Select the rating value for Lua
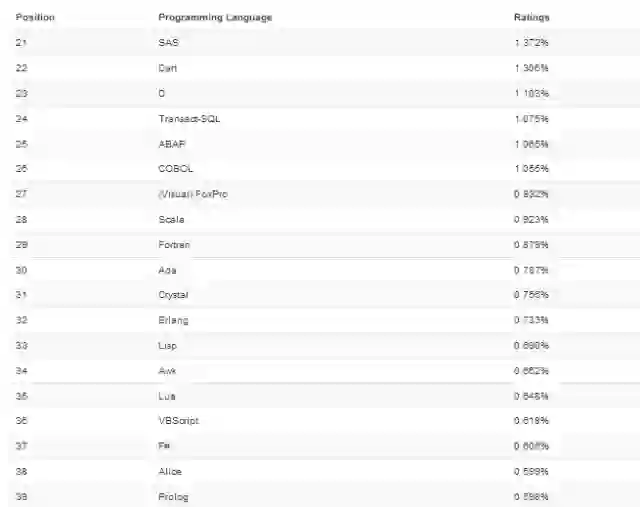640x507 pixels. click(531, 396)
